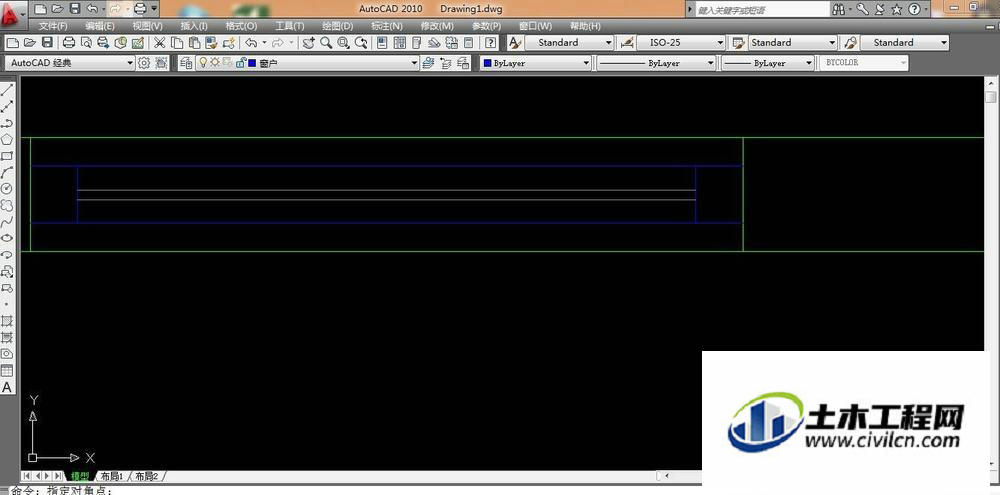This screenshot has height=495, width=1000.
Task: Open the Multileader Style Standard dropdown
Action: pos(904,43)
